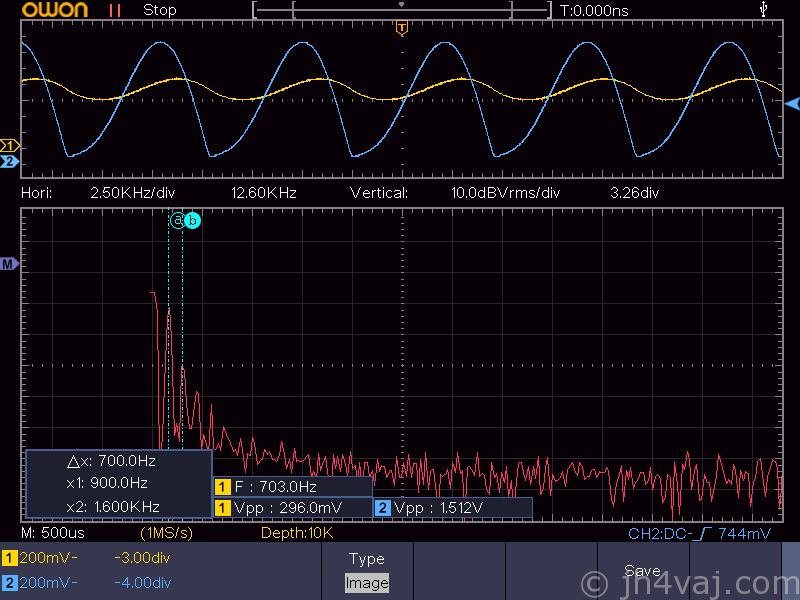The width and height of the screenshot is (800, 600).
Task: Click the 2.50KHz/div horizontal readout
Action: click(x=133, y=192)
